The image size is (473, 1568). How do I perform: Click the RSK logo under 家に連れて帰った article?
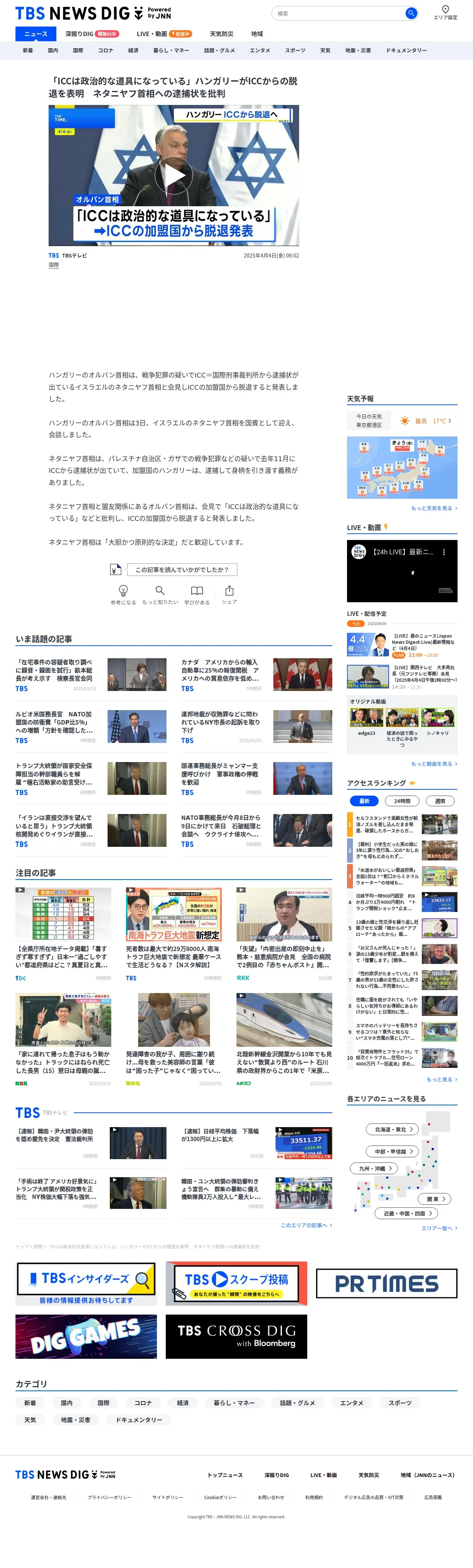point(21,1083)
